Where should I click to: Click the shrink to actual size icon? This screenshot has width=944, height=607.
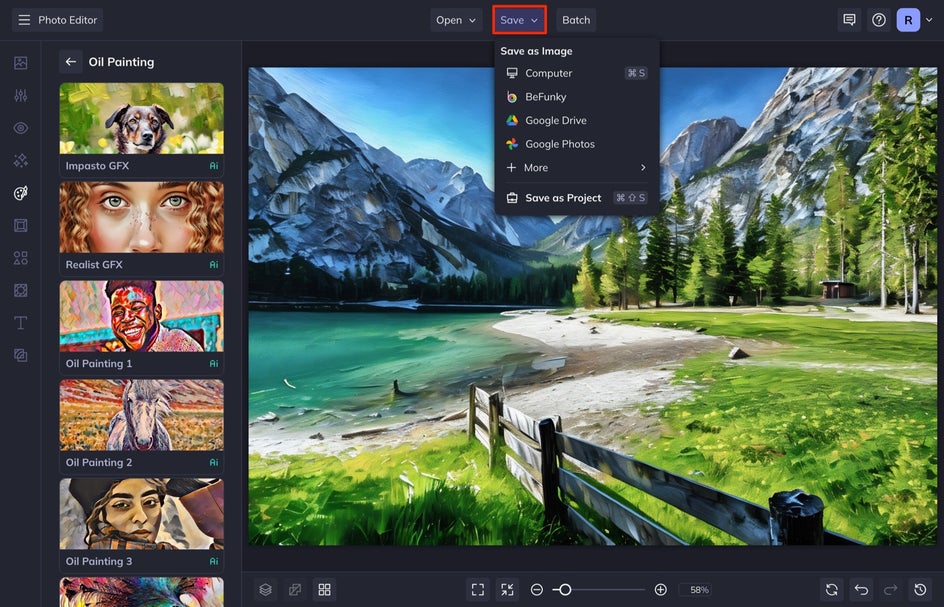[x=508, y=590]
